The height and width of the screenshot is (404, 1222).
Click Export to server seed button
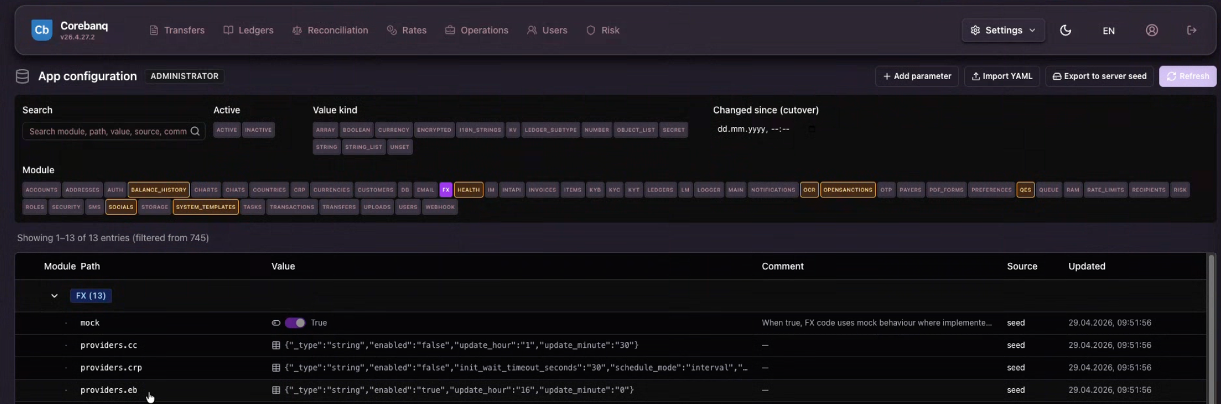tap(1099, 76)
